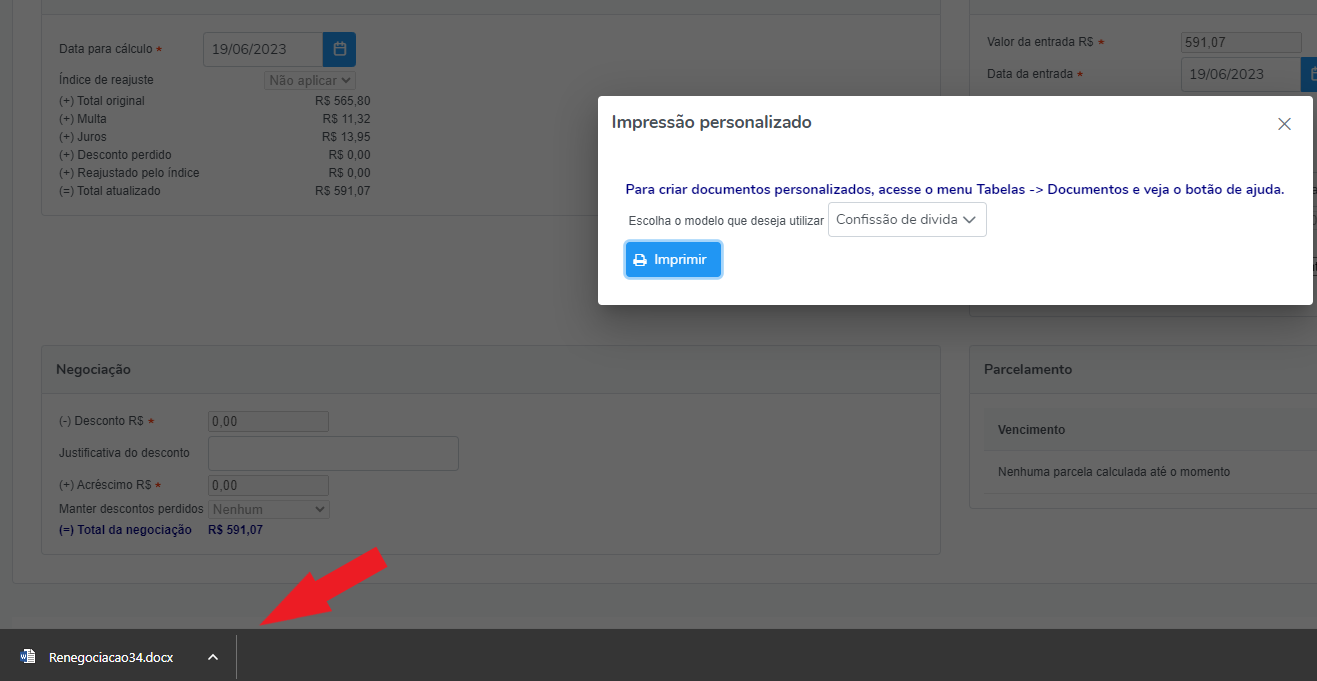
Task: Click the Impressão personalizado dialog title
Action: coord(711,123)
